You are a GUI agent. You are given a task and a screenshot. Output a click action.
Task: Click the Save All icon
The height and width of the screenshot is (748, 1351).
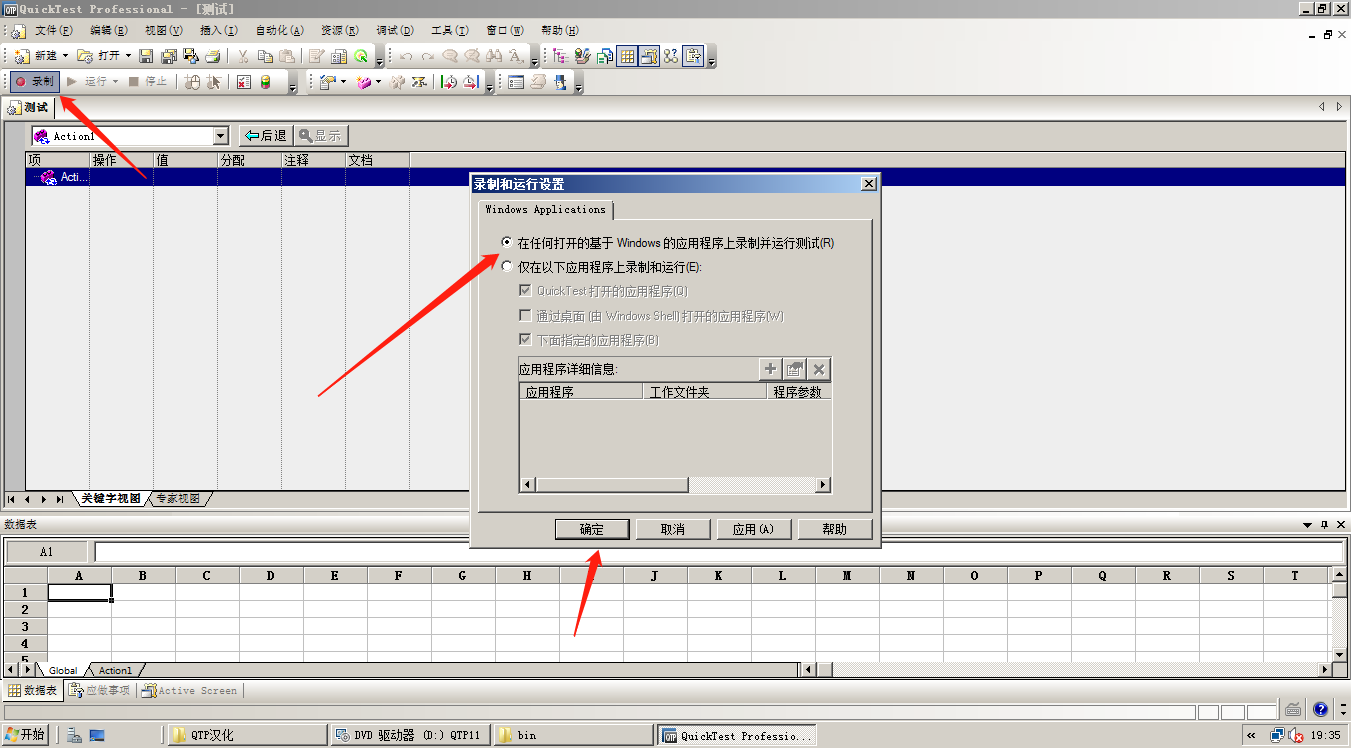(x=169, y=56)
